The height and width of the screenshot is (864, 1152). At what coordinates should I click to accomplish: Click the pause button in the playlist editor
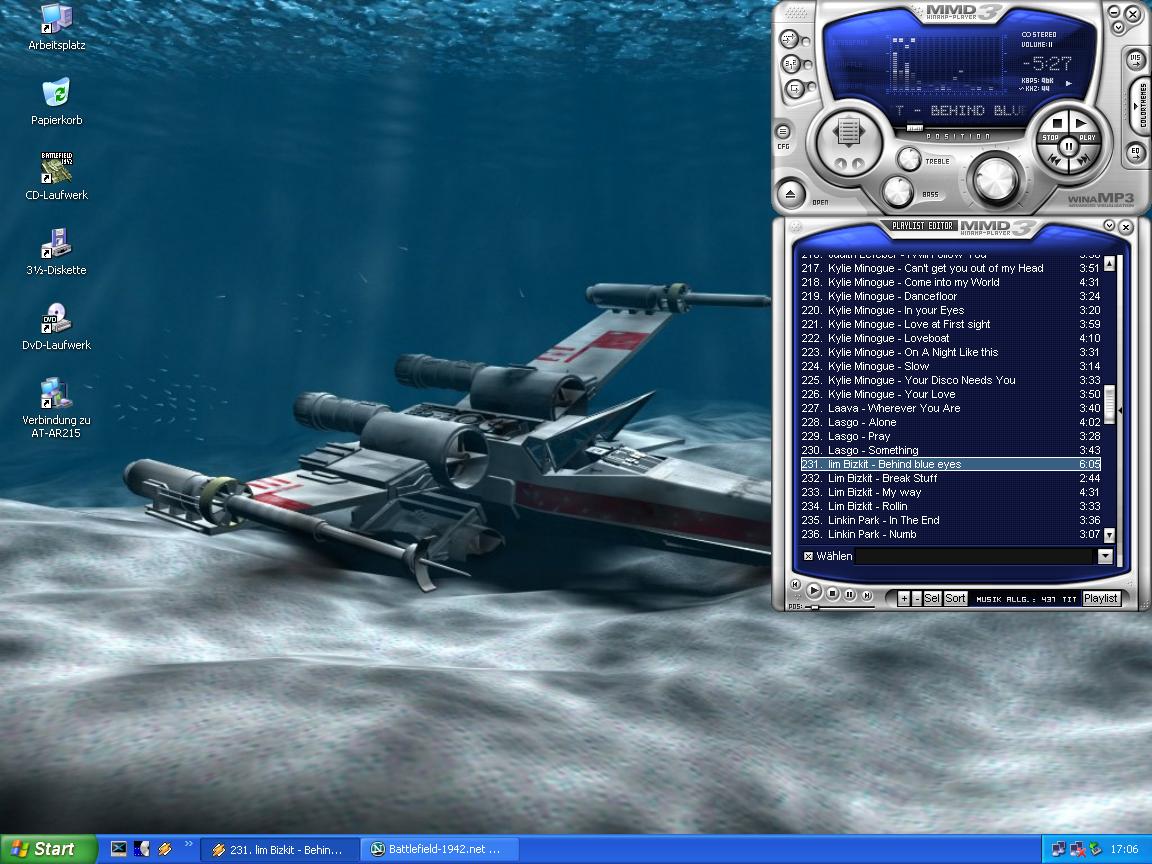click(x=850, y=594)
